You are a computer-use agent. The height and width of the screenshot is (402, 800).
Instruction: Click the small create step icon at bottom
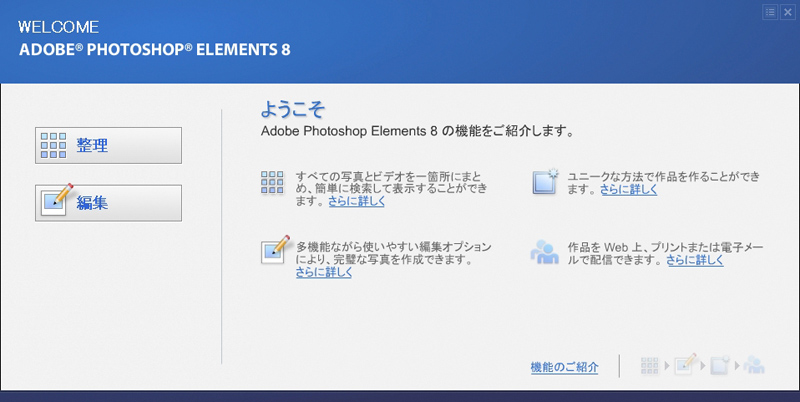720,365
